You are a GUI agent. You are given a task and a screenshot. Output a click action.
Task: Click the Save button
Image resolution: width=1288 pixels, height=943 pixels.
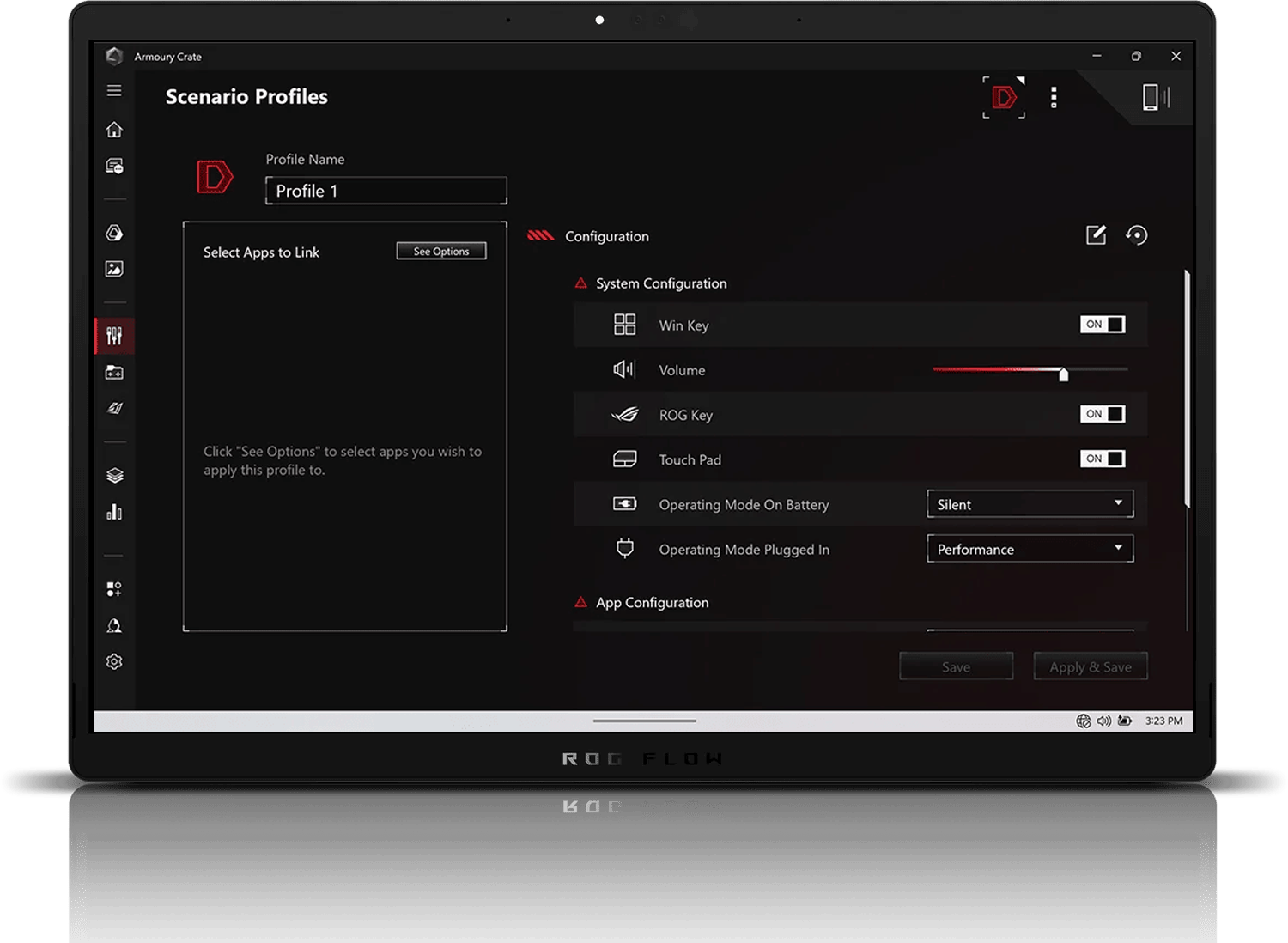(x=957, y=666)
